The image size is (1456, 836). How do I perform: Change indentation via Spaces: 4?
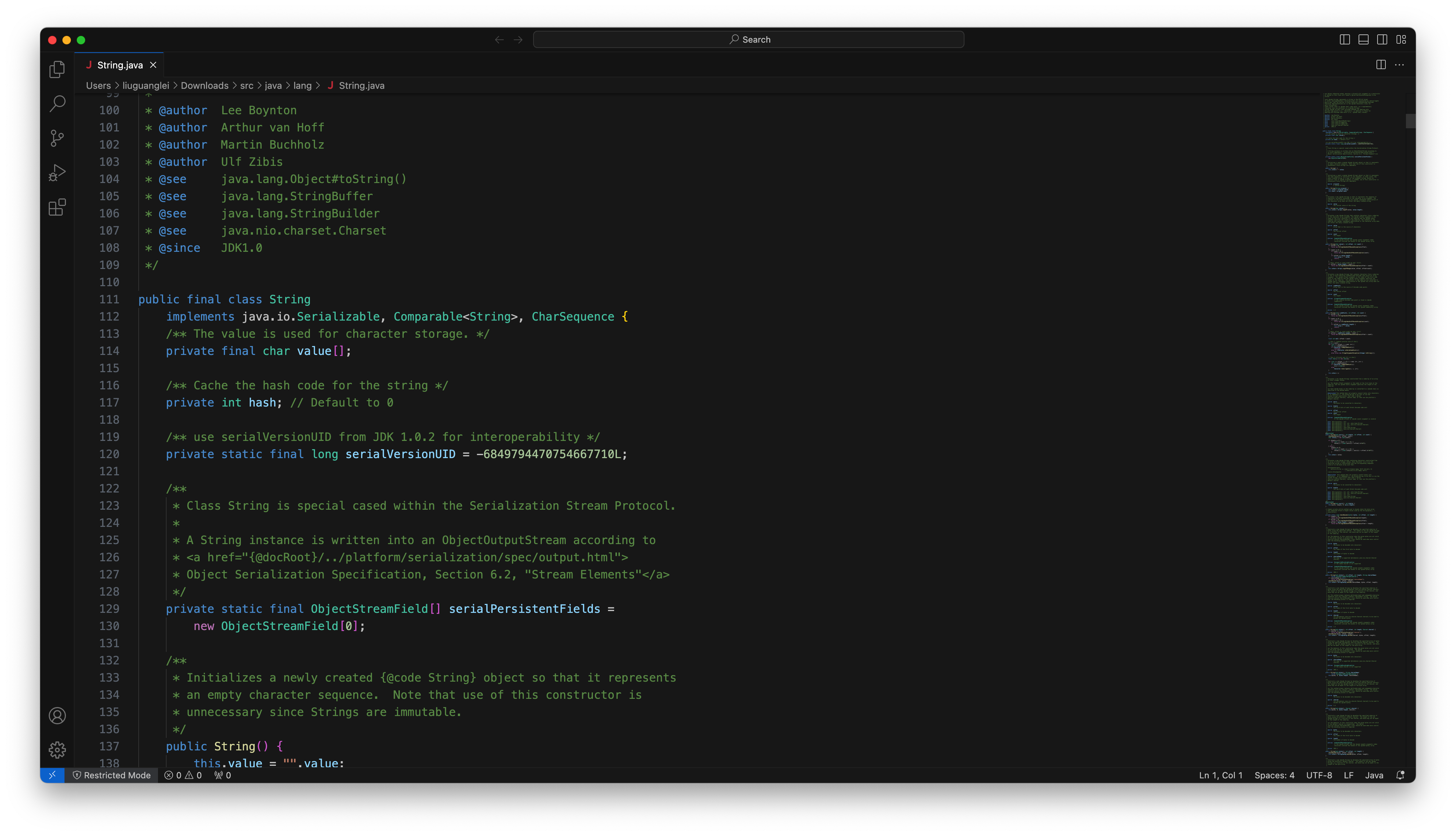point(1274,775)
